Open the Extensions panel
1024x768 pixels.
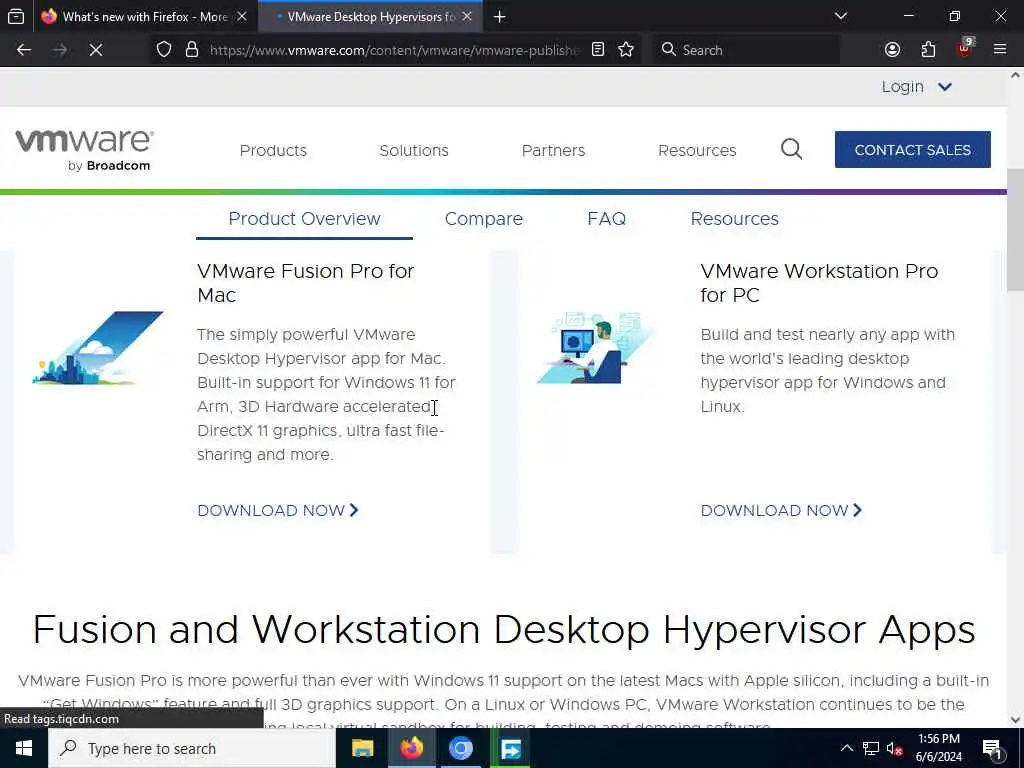click(x=928, y=50)
